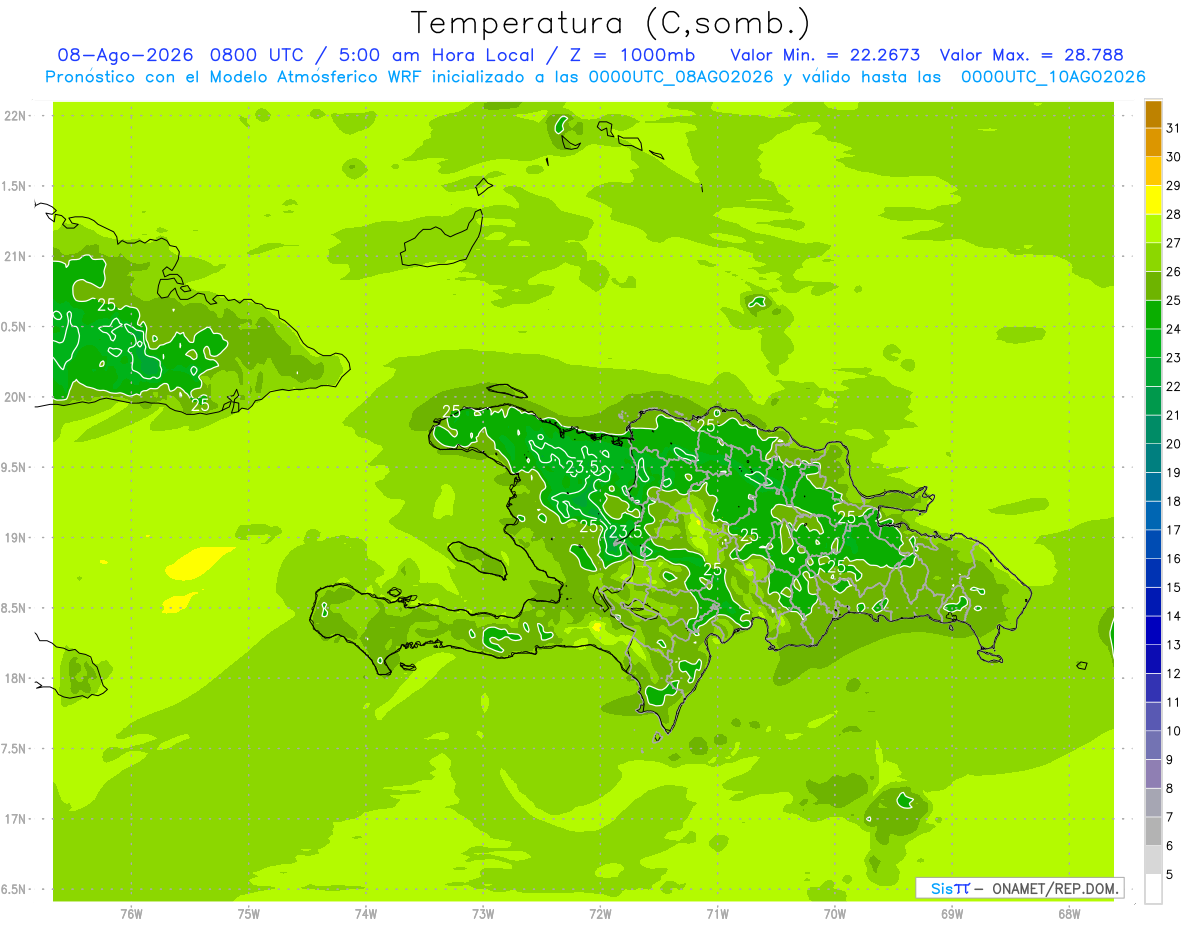Click the legend value '15'

point(1174,587)
